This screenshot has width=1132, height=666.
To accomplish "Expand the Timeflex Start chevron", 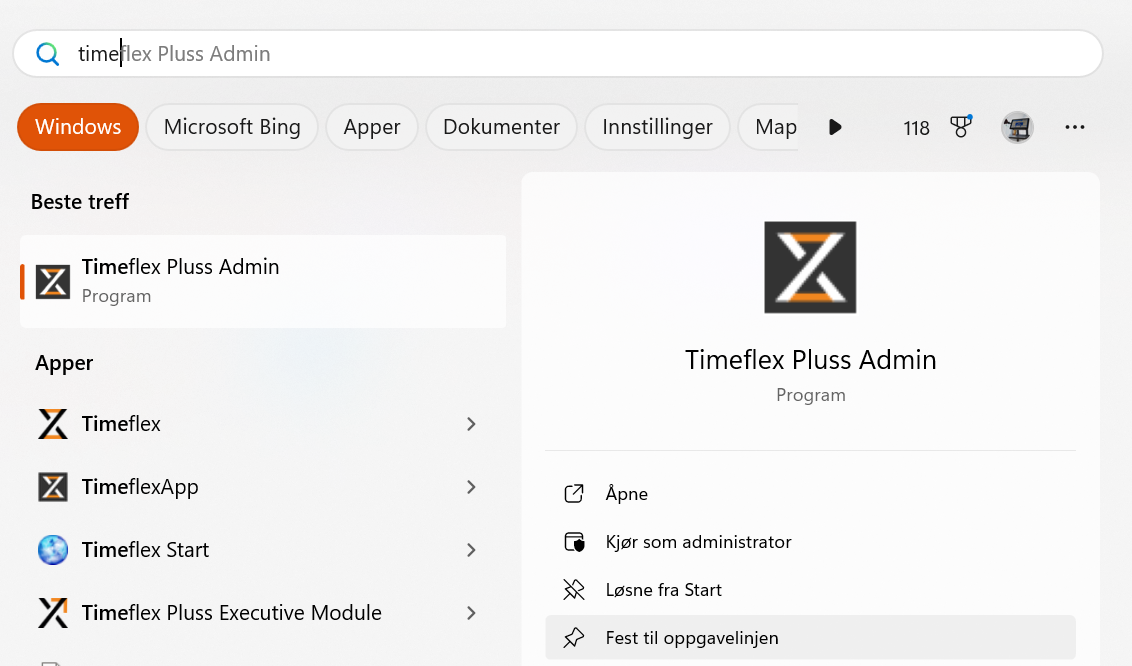I will (471, 550).
